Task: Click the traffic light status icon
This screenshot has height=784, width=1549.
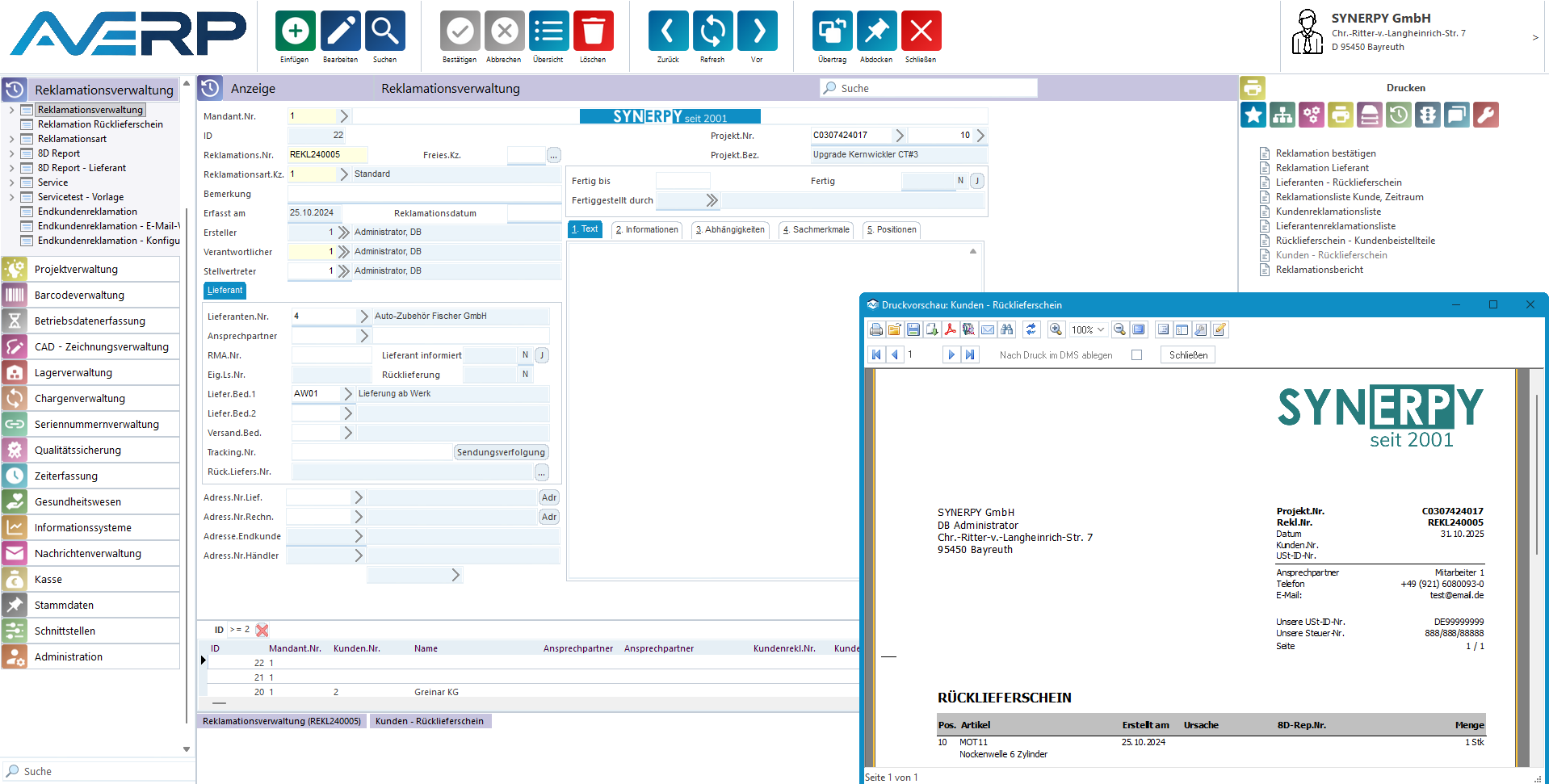Action: point(1428,115)
